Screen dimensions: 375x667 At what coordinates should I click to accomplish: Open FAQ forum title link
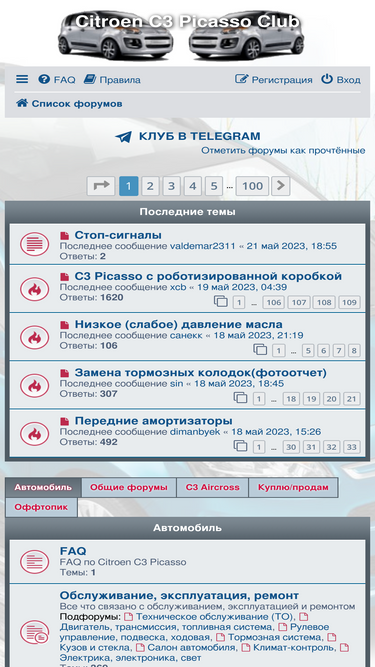pos(73,551)
